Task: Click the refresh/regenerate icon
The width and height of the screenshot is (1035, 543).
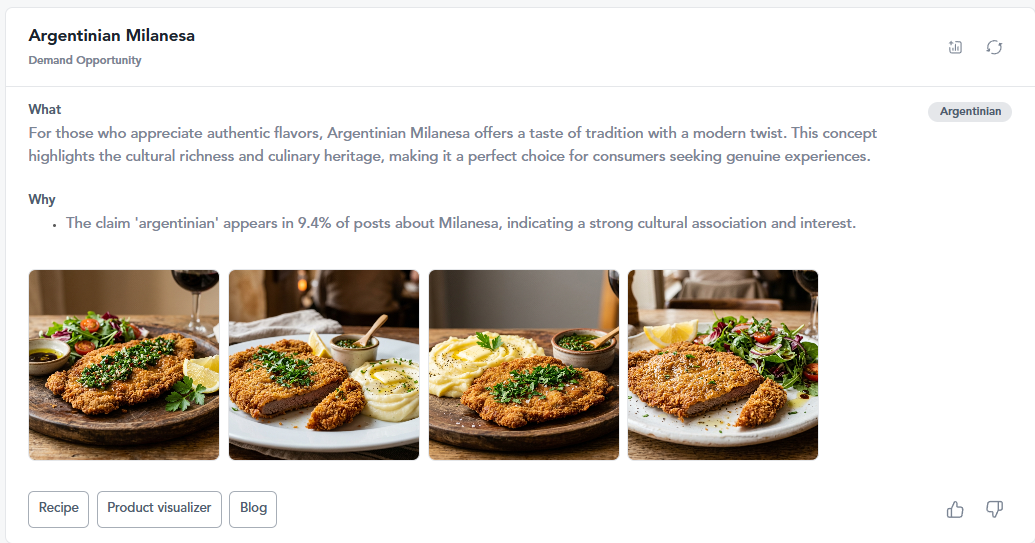Action: click(x=994, y=48)
